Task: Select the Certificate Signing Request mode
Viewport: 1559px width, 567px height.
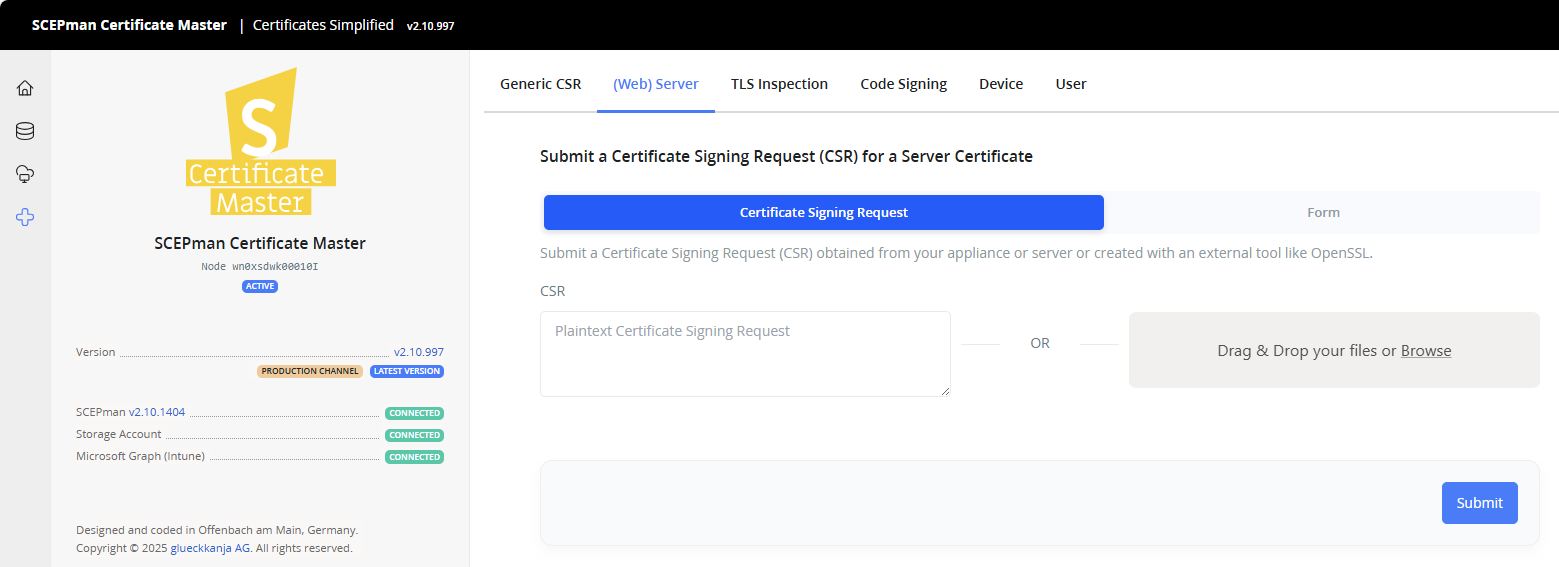Action: 823,213
